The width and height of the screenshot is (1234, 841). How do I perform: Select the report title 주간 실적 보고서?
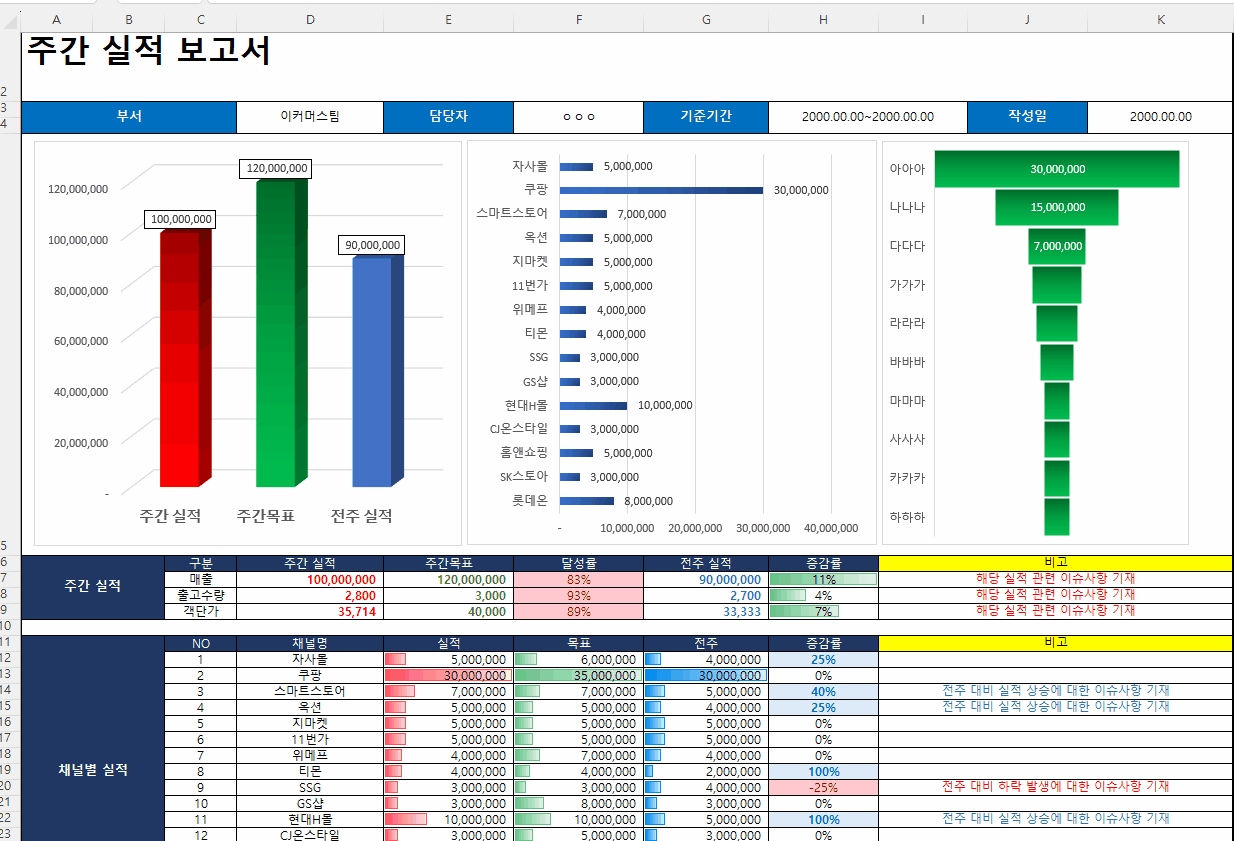(148, 51)
